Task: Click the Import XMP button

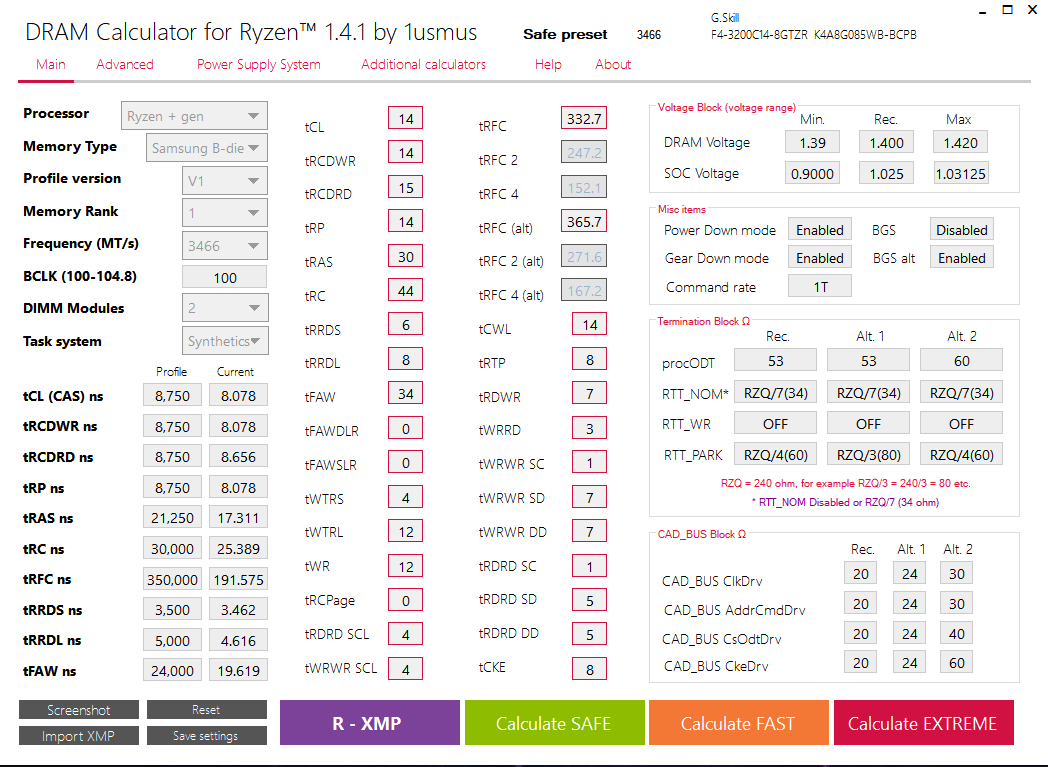Action: click(79, 736)
